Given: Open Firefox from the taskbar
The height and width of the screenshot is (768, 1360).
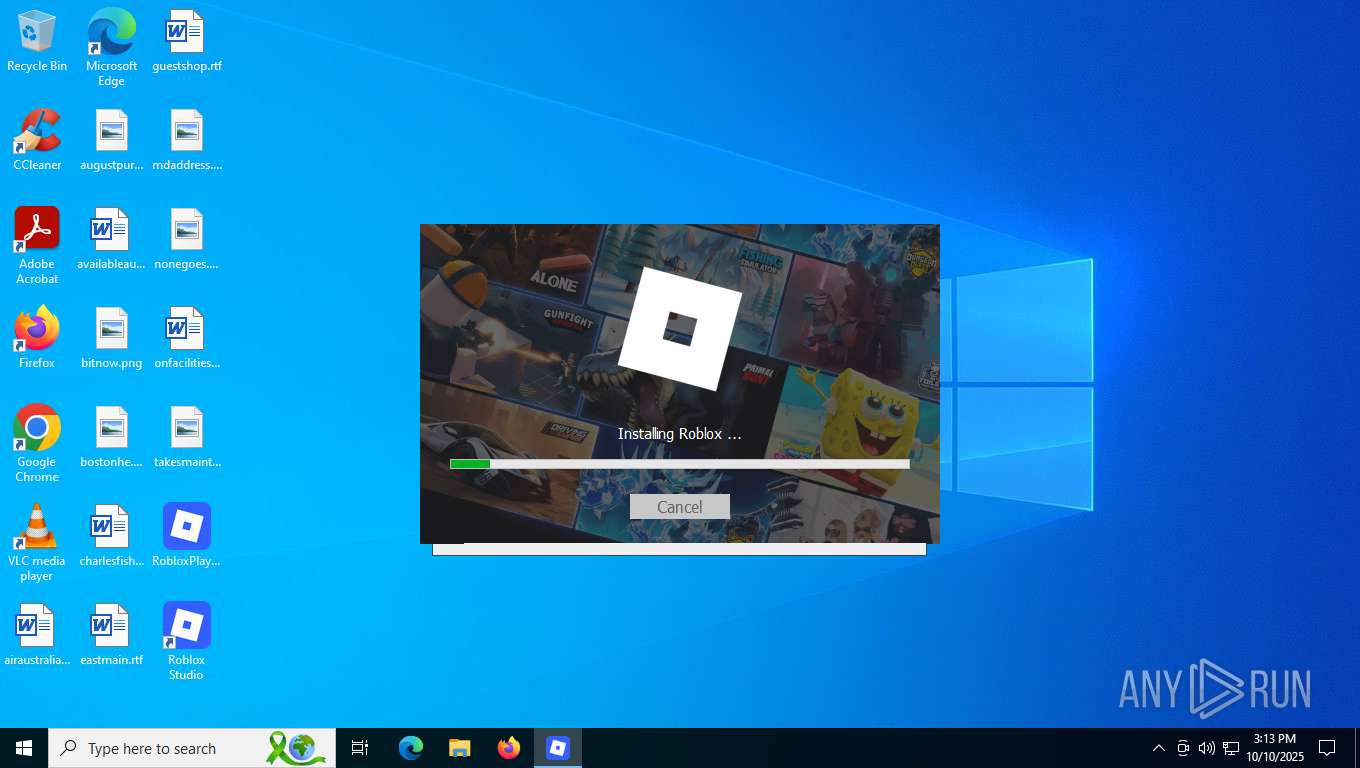Looking at the screenshot, I should (509, 748).
